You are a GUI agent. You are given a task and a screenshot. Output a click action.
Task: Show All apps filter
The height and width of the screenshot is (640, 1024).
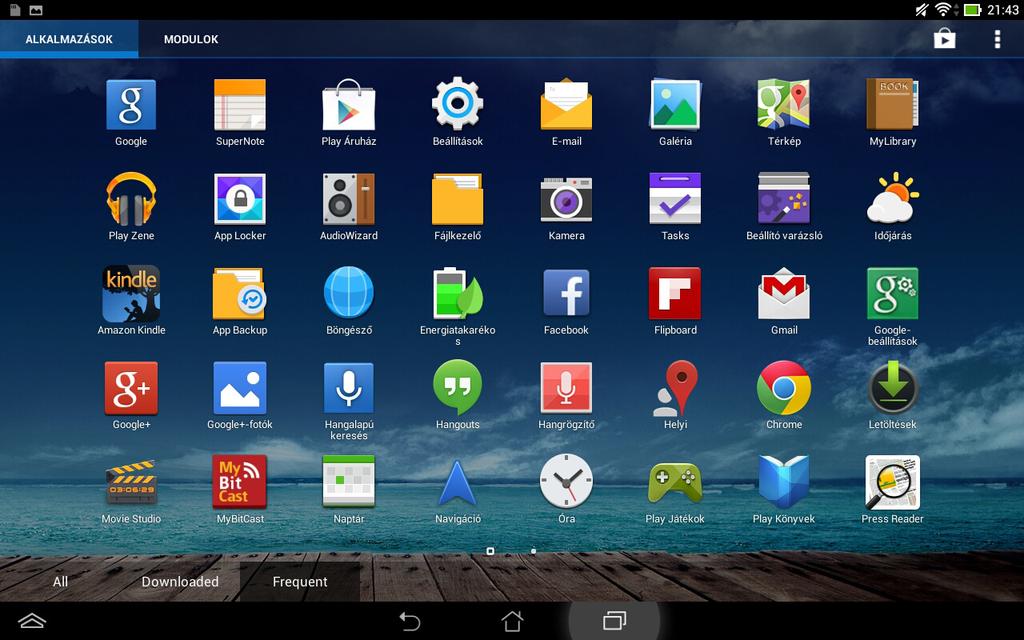(60, 582)
